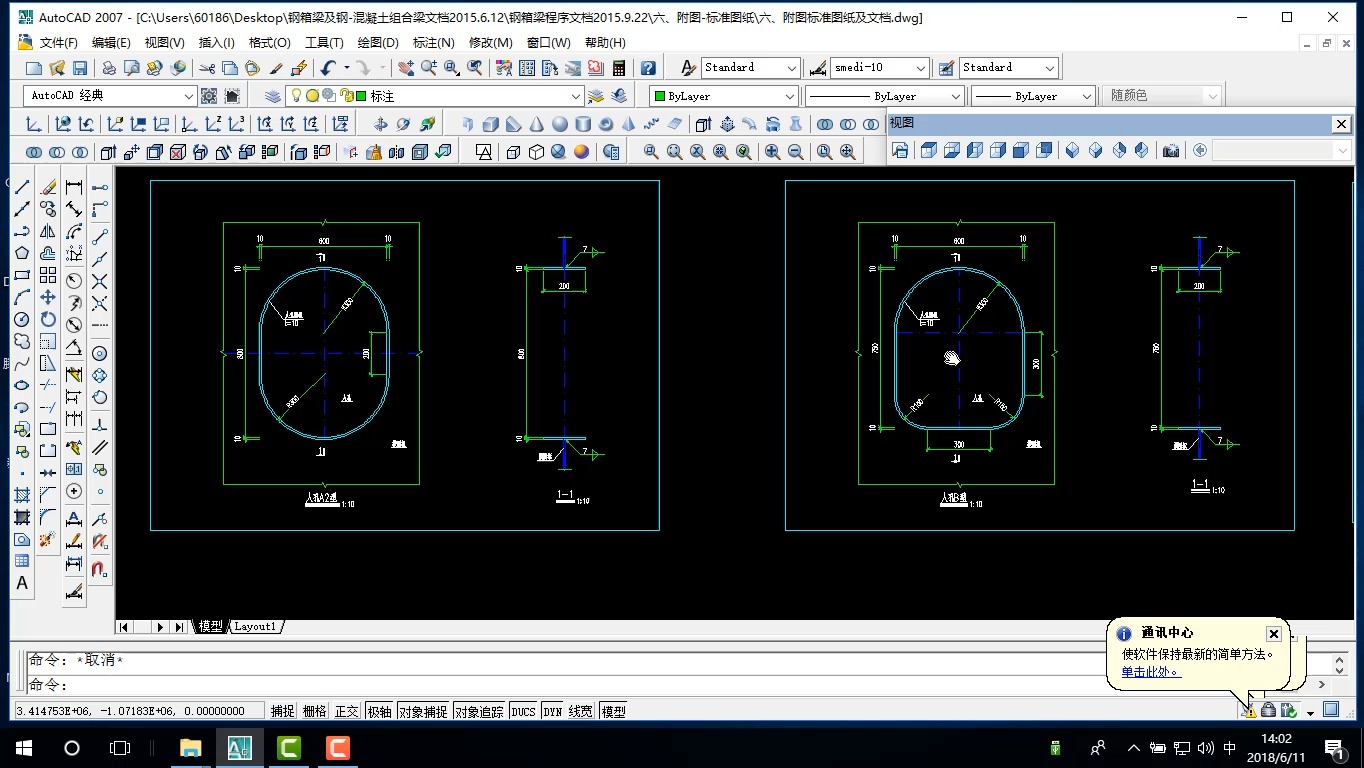Open the smedi-10 dimension style dropdown
Viewport: 1364px width, 768px height.
921,68
